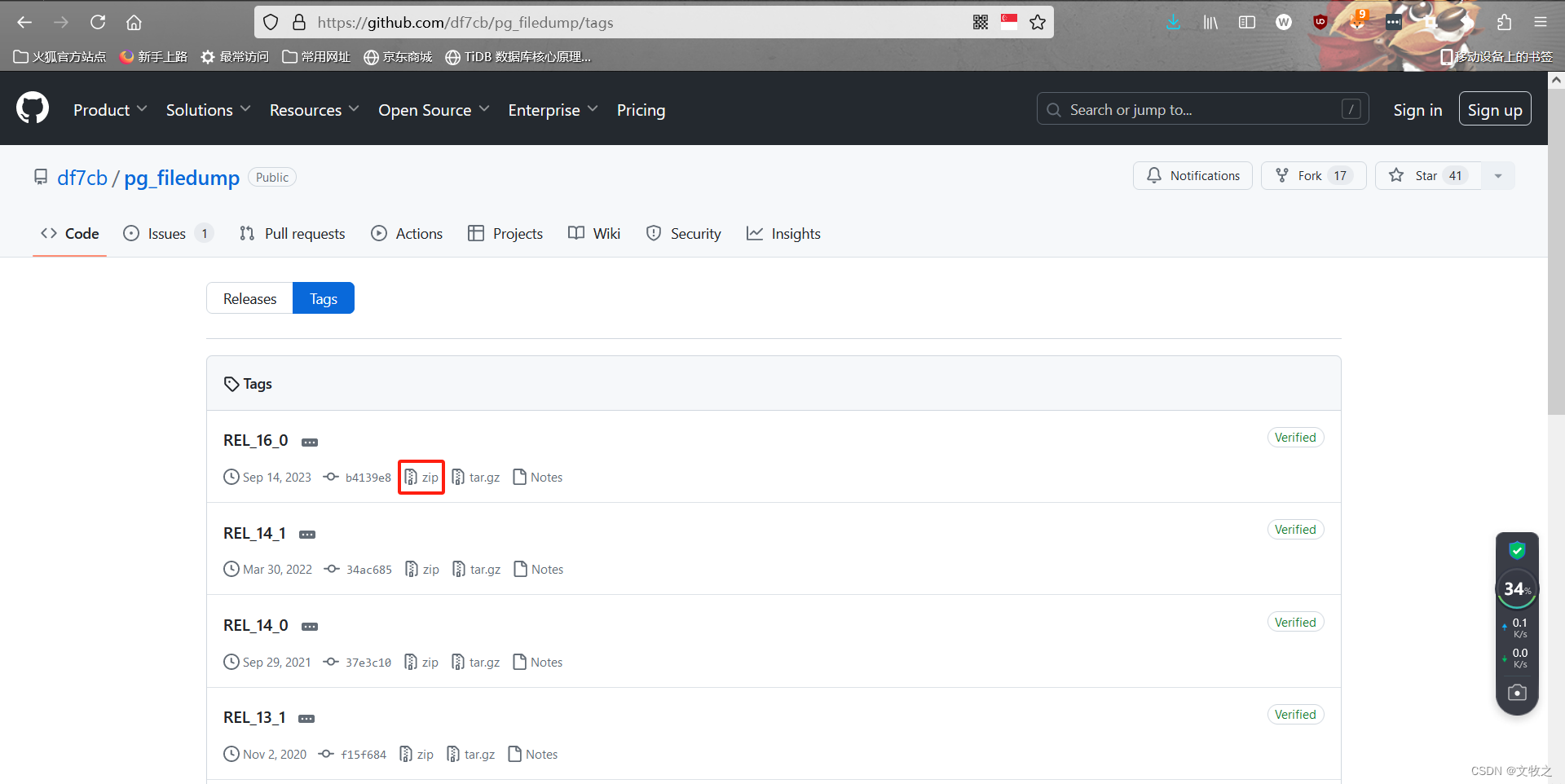Open the Issues tab
The height and width of the screenshot is (784, 1565).
167,233
